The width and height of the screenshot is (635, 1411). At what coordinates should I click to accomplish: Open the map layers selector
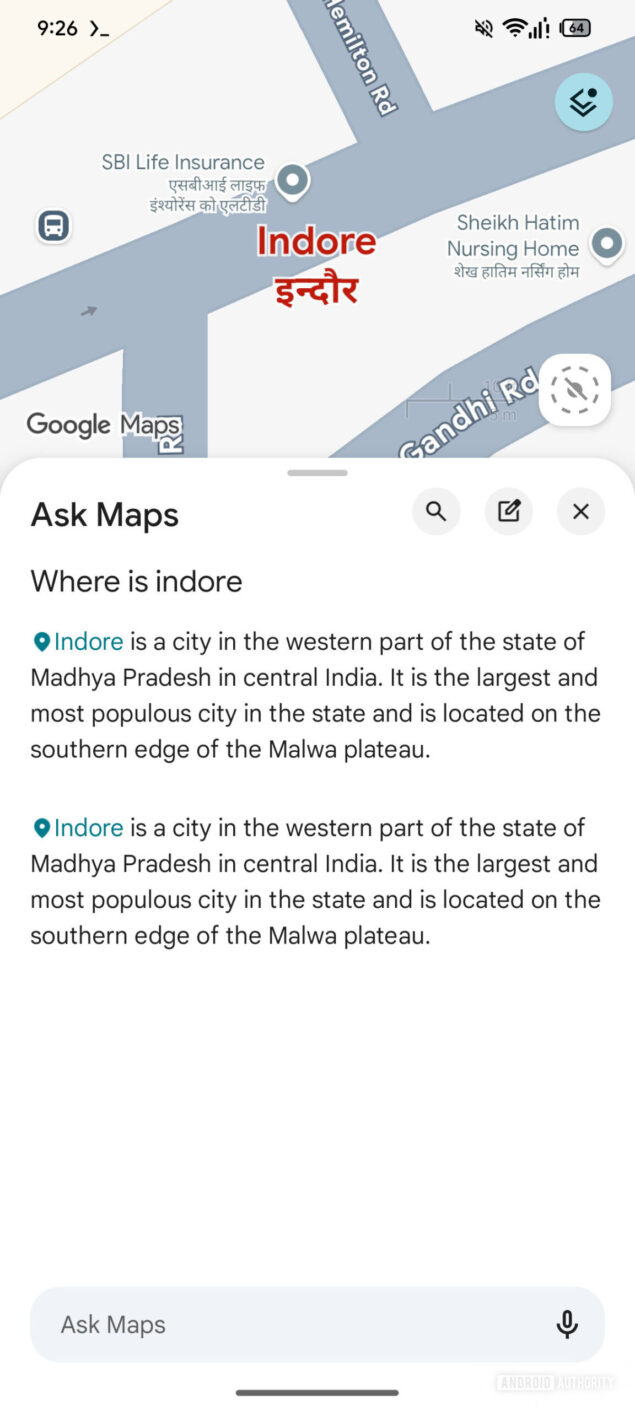(583, 102)
